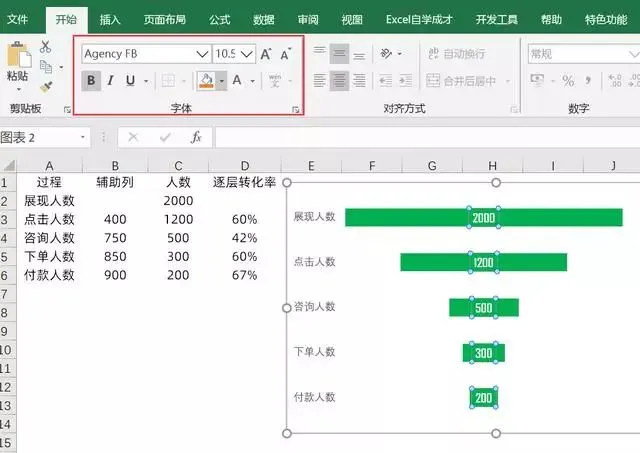The height and width of the screenshot is (453, 640).
Task: Toggle Italic formatting
Action: click(110, 81)
